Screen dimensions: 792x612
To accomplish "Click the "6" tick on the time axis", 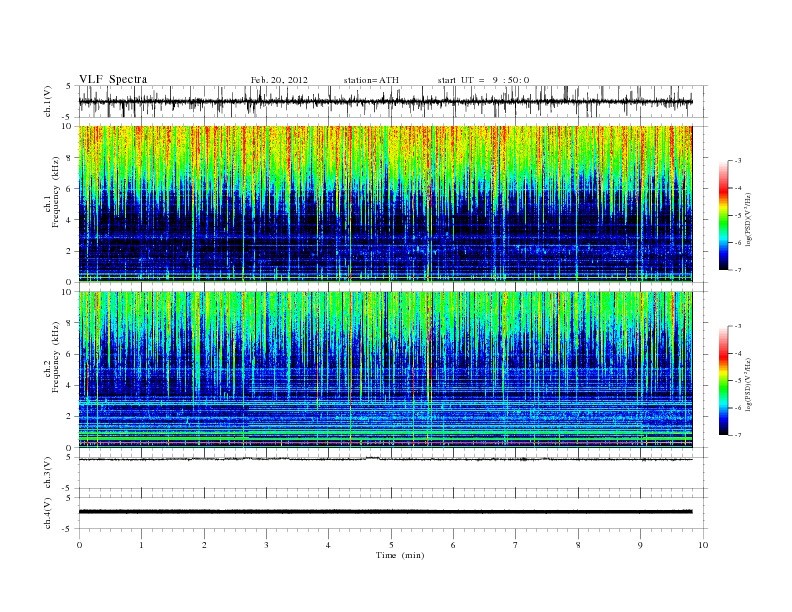I will (453, 545).
